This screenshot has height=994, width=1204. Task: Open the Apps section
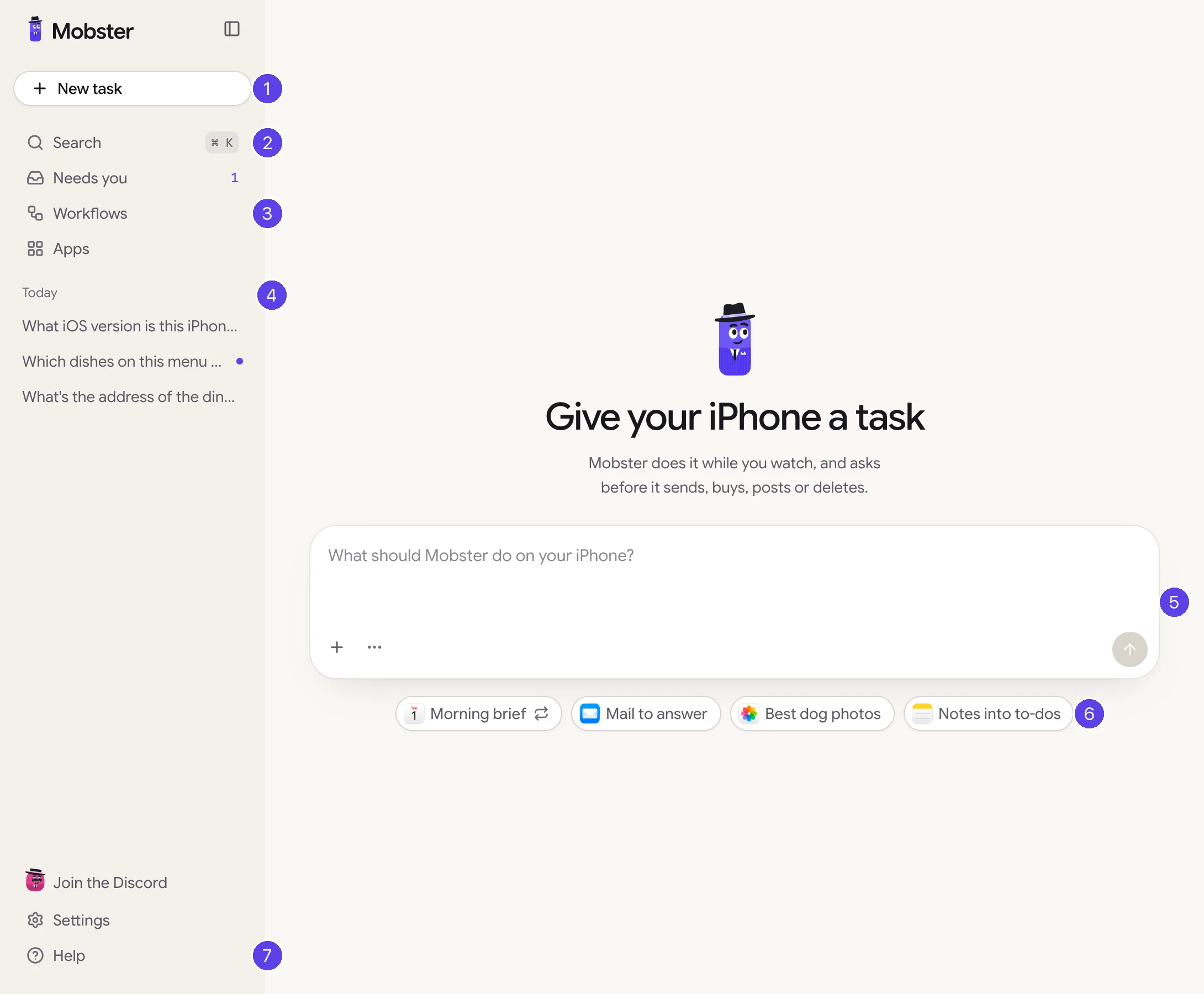[x=132, y=249]
